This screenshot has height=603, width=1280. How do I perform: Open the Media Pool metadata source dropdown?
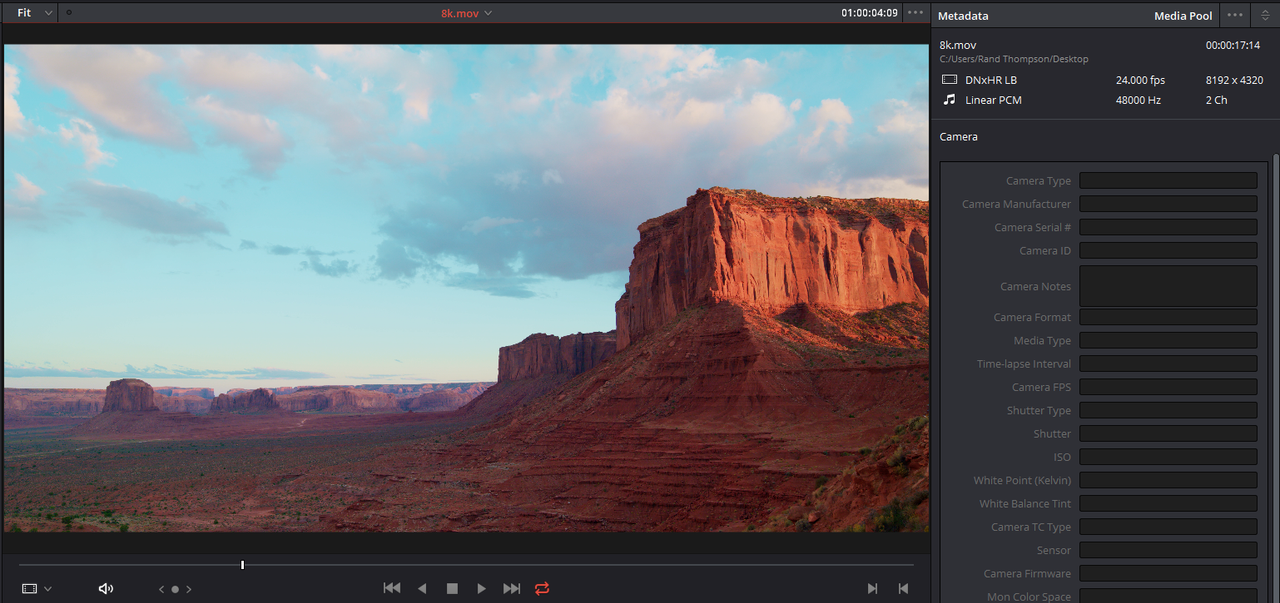[x=1183, y=15]
